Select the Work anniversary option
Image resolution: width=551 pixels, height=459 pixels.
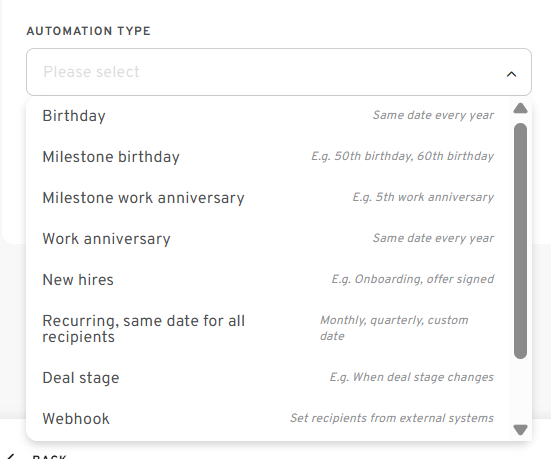[268, 239]
